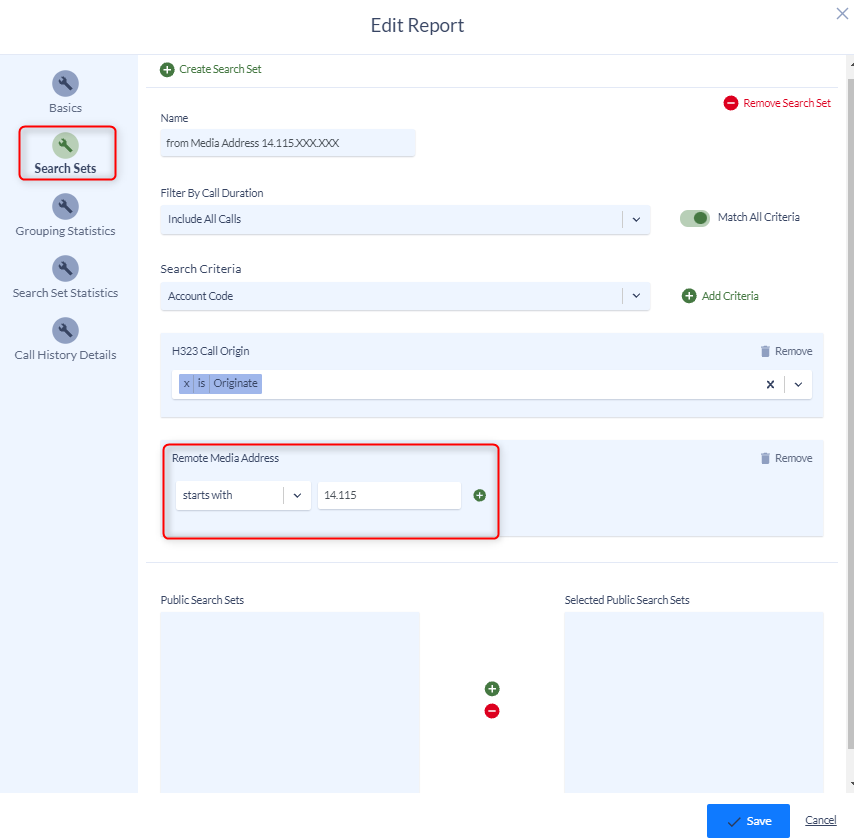854x840 pixels.
Task: Toggle the Match All Criteria switch
Action: click(694, 218)
